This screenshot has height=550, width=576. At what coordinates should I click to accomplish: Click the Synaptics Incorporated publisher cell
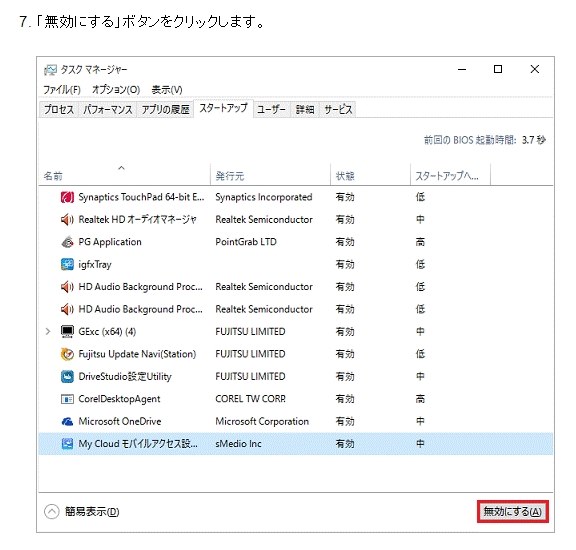tap(264, 197)
